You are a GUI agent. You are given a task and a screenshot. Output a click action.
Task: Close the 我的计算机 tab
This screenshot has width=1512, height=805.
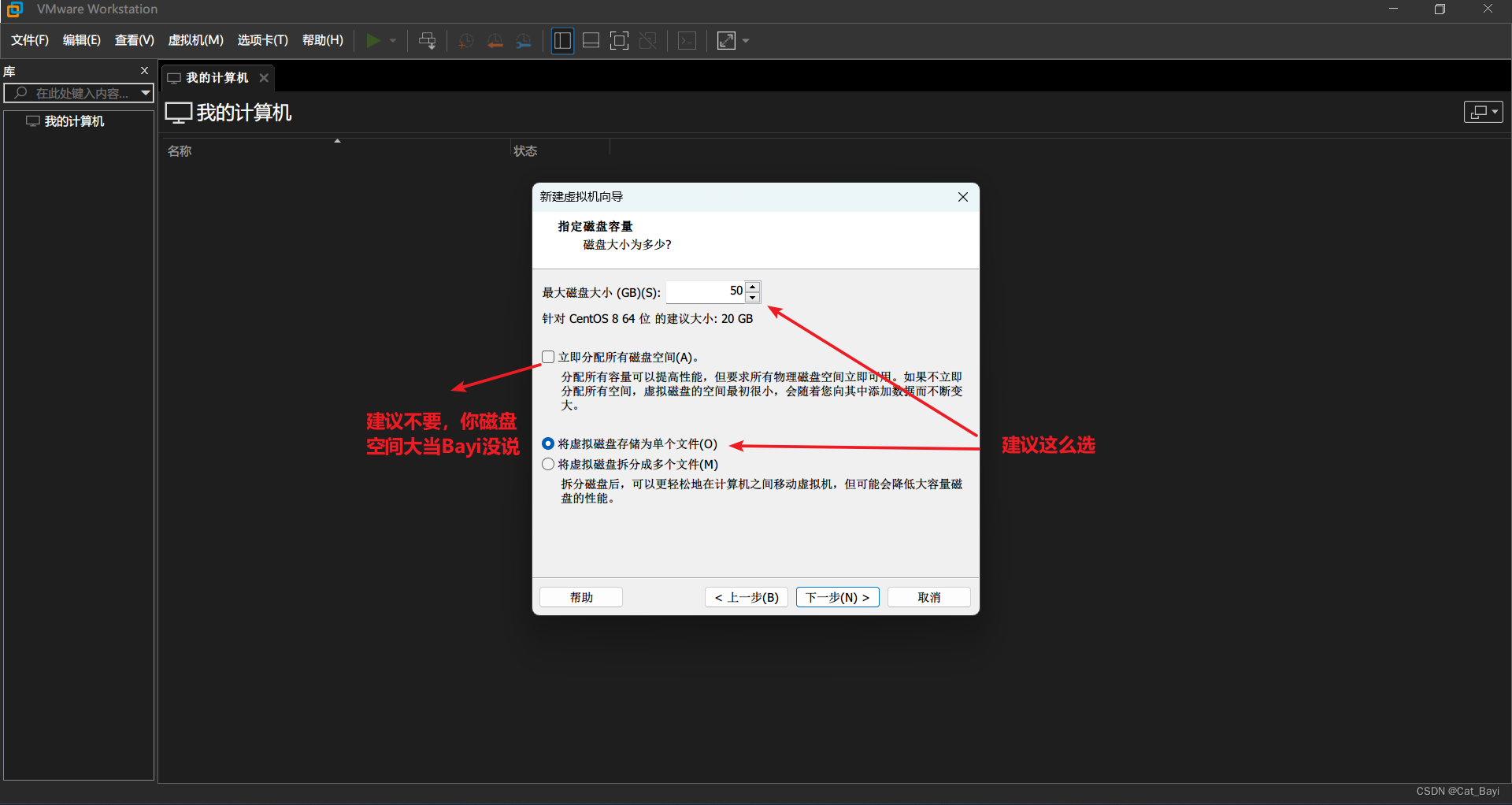pyautogui.click(x=264, y=78)
